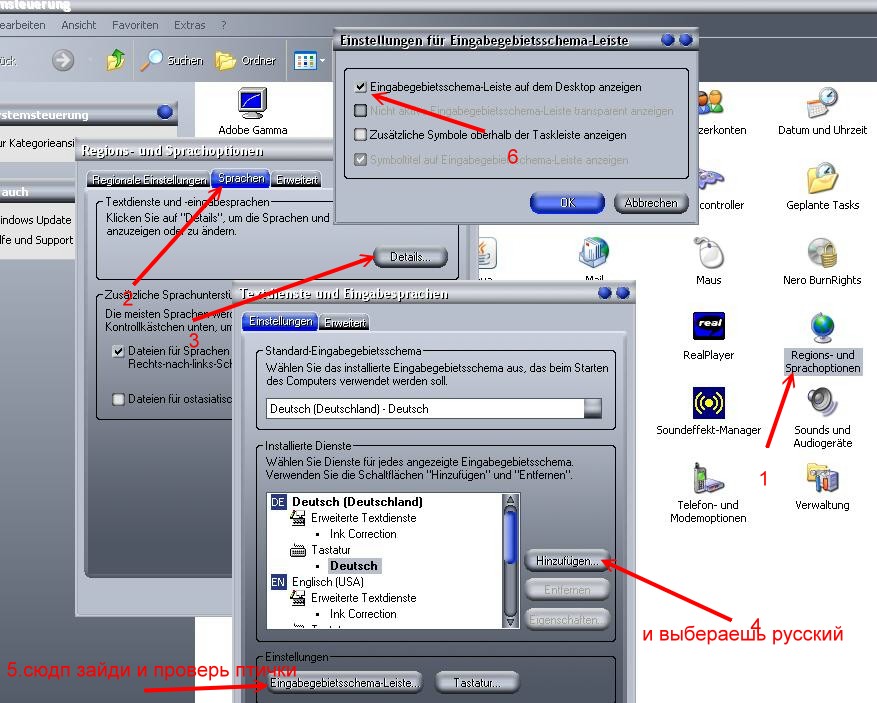Click the Ordner folders toolbar icon
This screenshot has width=877, height=703.
(x=225, y=60)
